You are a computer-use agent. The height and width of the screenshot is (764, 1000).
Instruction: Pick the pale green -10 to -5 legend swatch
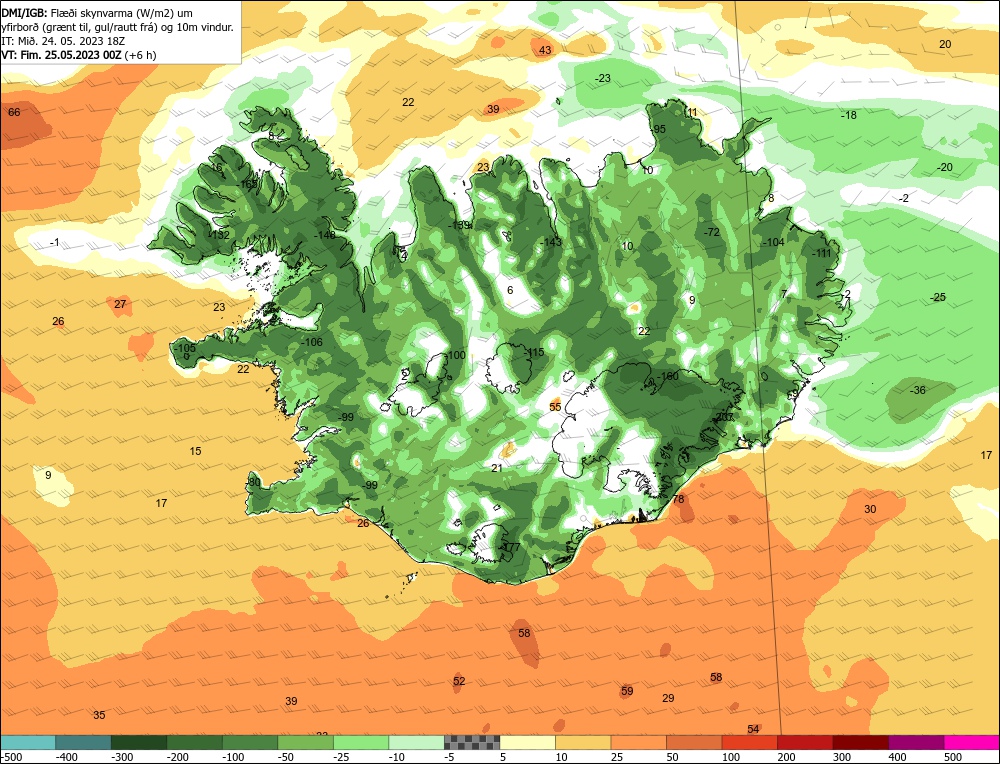point(416,742)
